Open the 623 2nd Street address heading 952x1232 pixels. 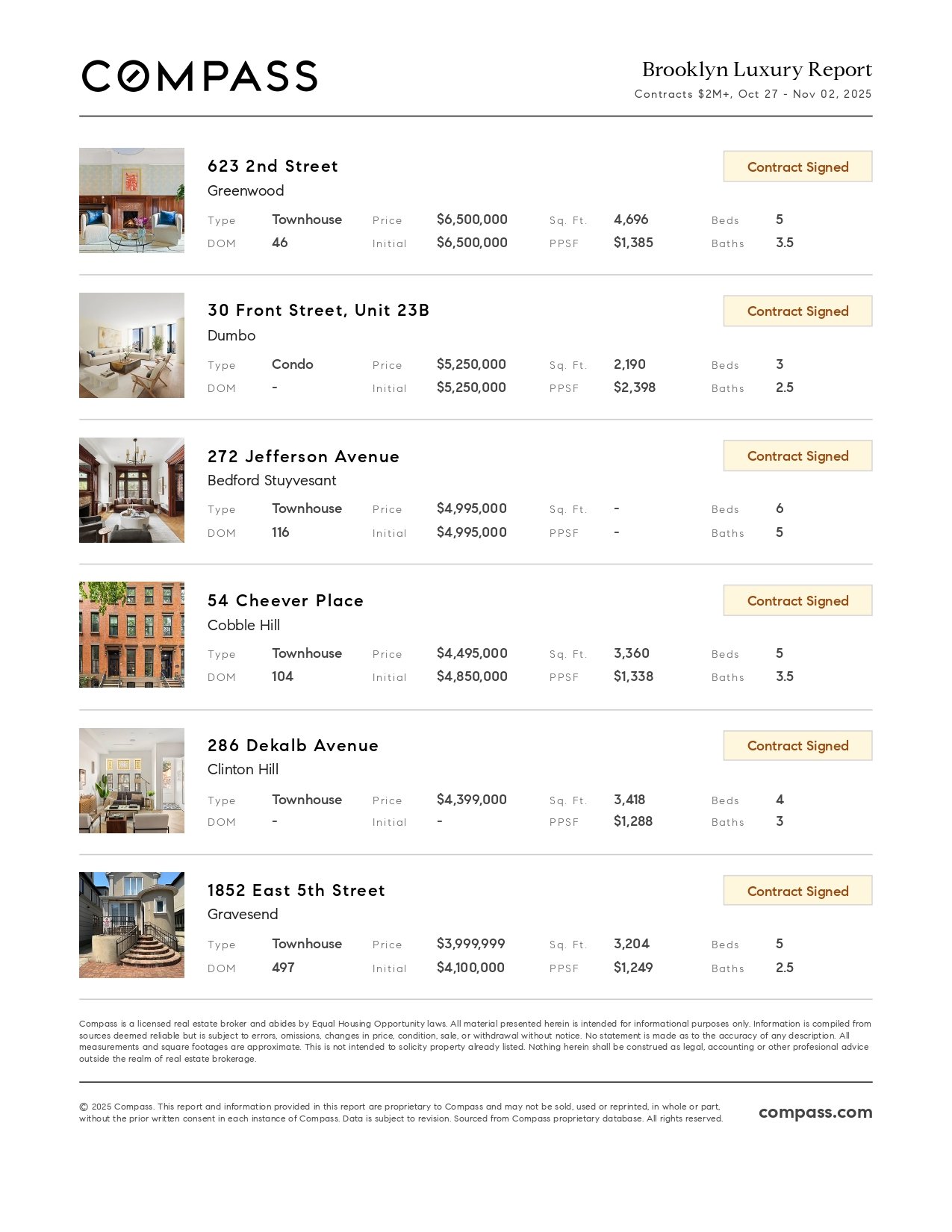point(273,166)
